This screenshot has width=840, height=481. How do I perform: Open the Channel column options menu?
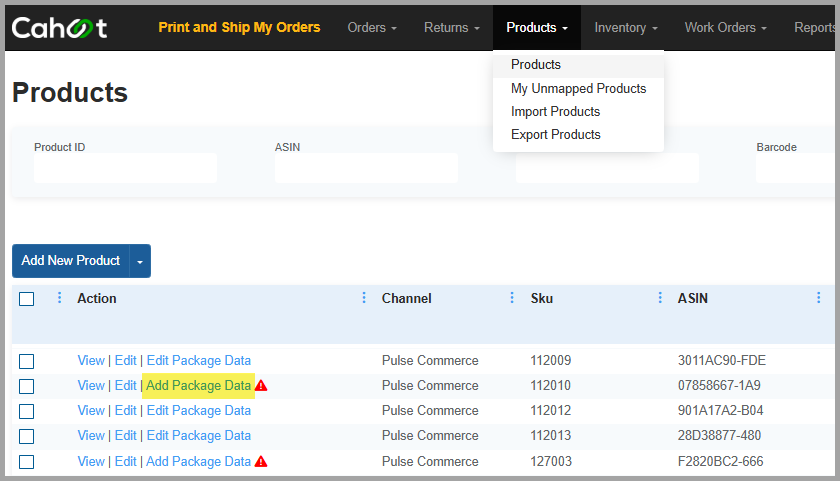[512, 298]
